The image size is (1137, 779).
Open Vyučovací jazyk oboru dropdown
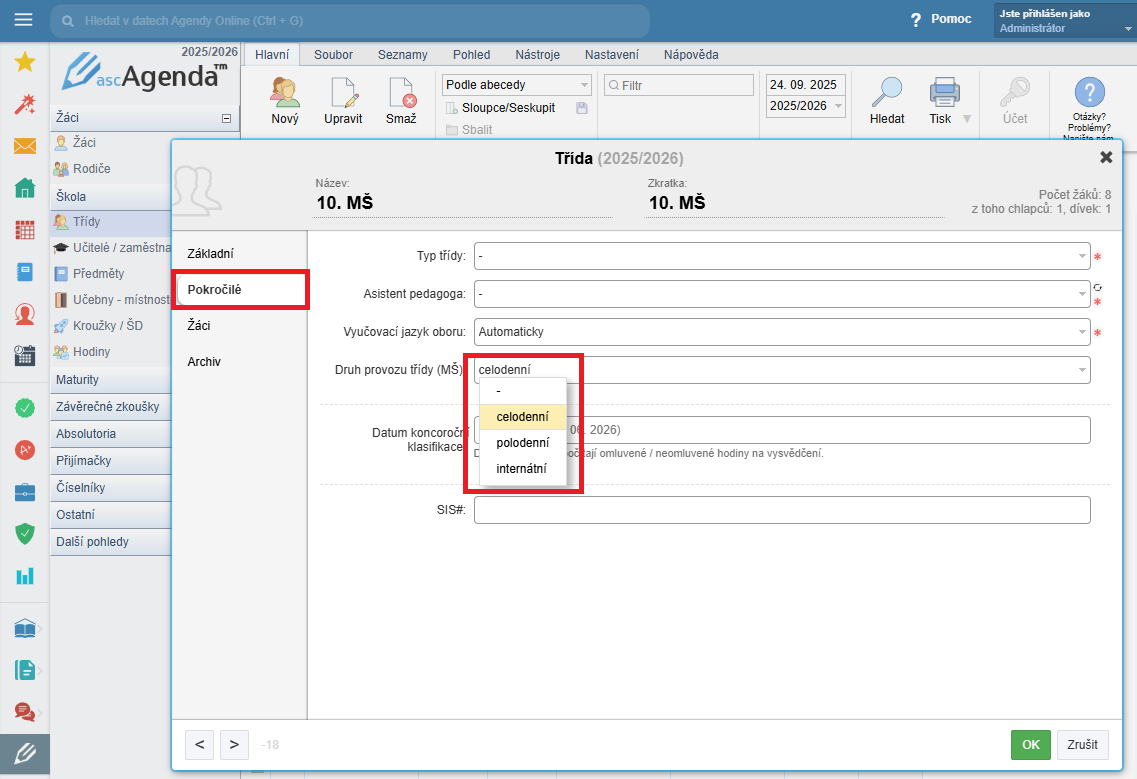[1082, 332]
